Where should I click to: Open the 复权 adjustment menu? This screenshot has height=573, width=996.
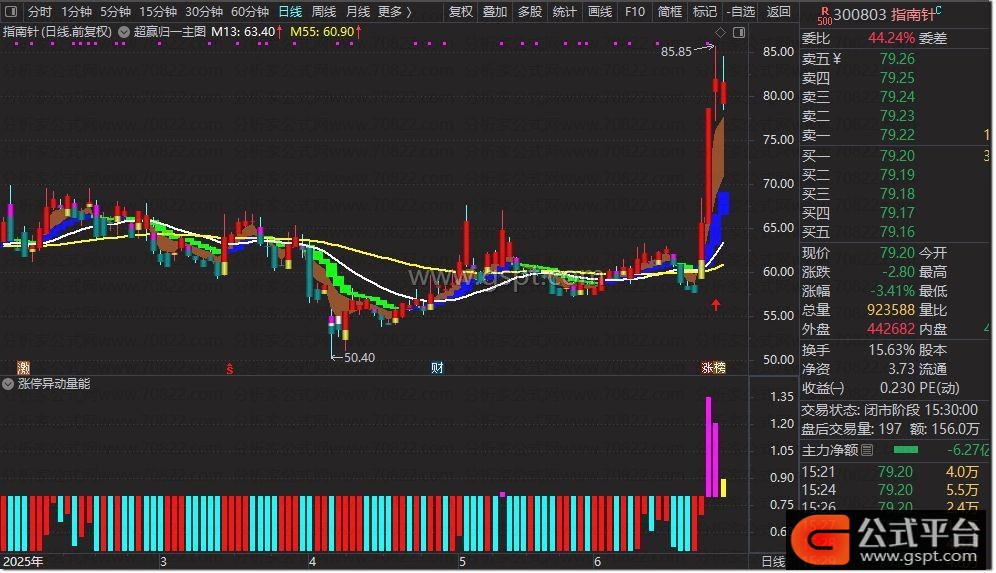(460, 11)
